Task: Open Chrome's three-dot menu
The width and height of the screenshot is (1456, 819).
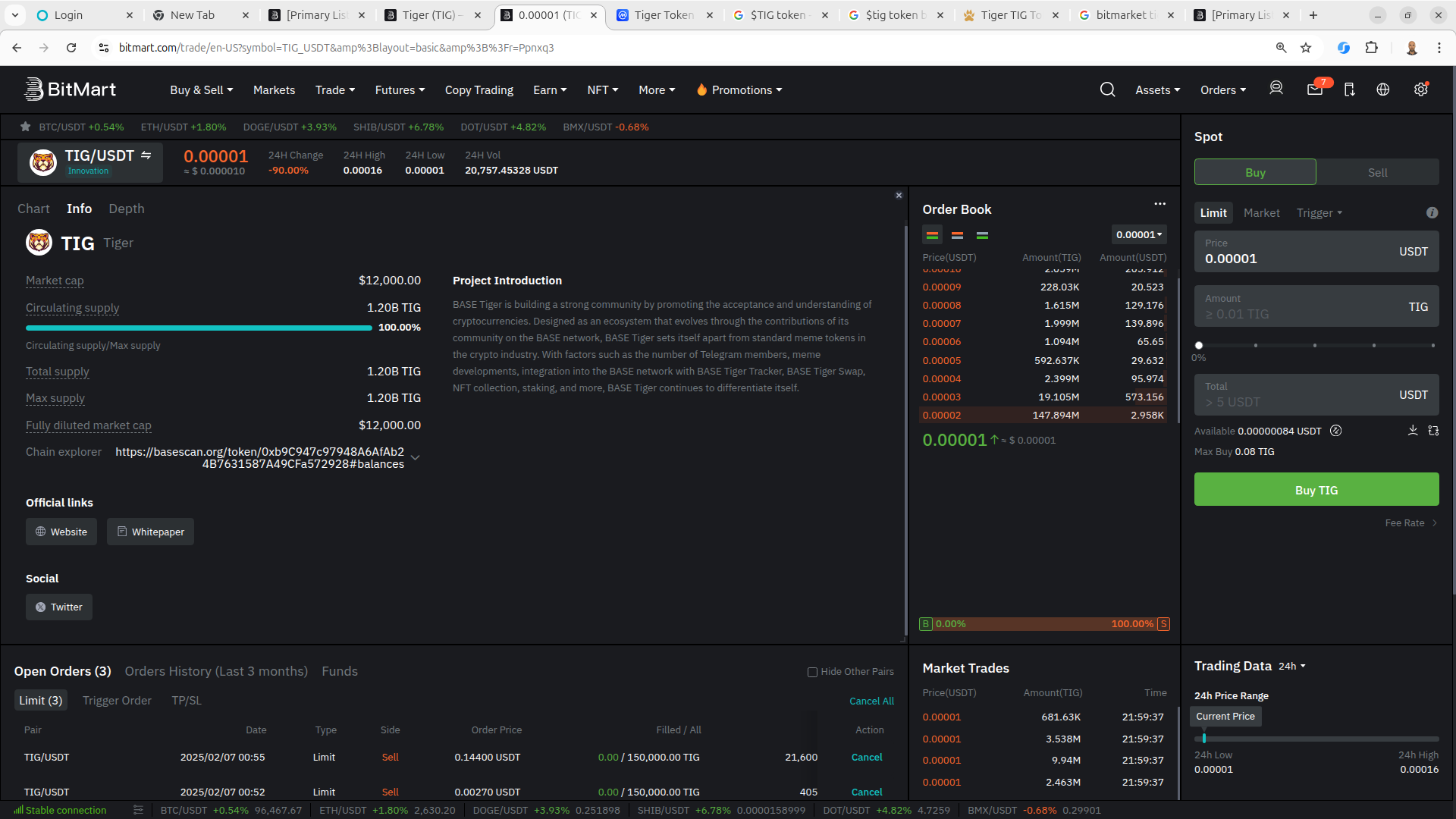Action: click(x=1439, y=48)
